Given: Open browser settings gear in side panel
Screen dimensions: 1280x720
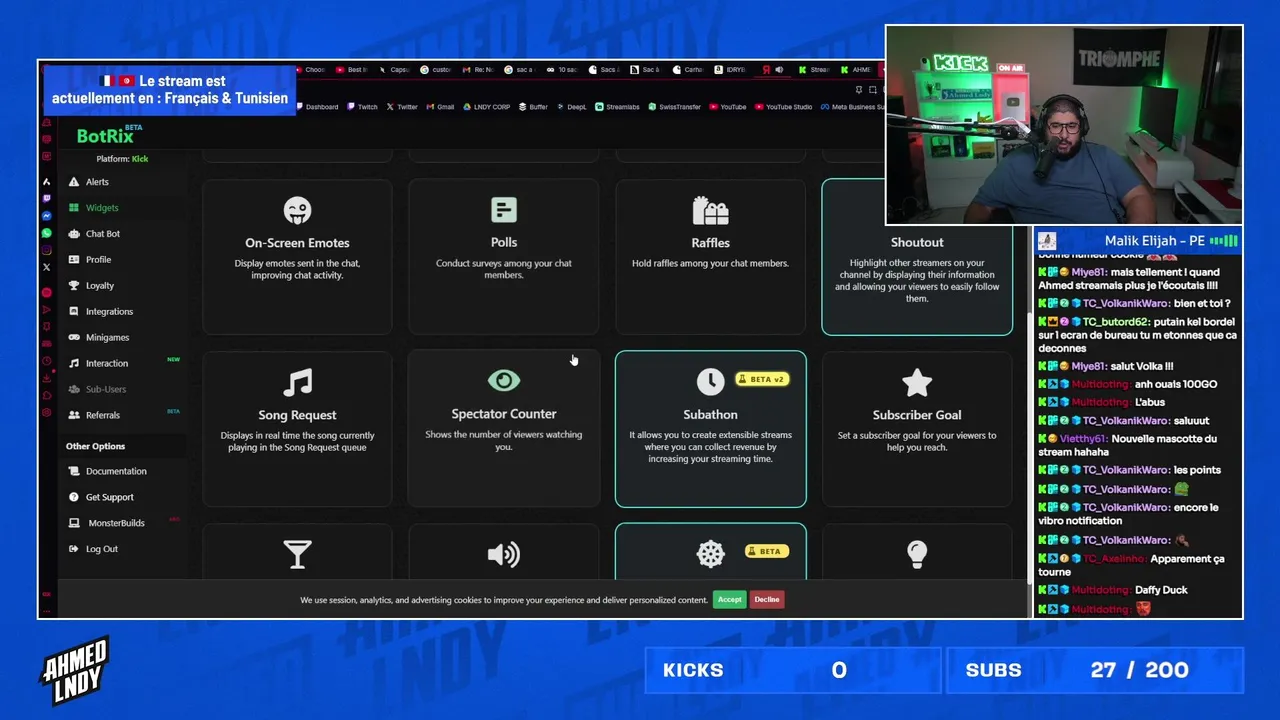Looking at the screenshot, I should (47, 412).
